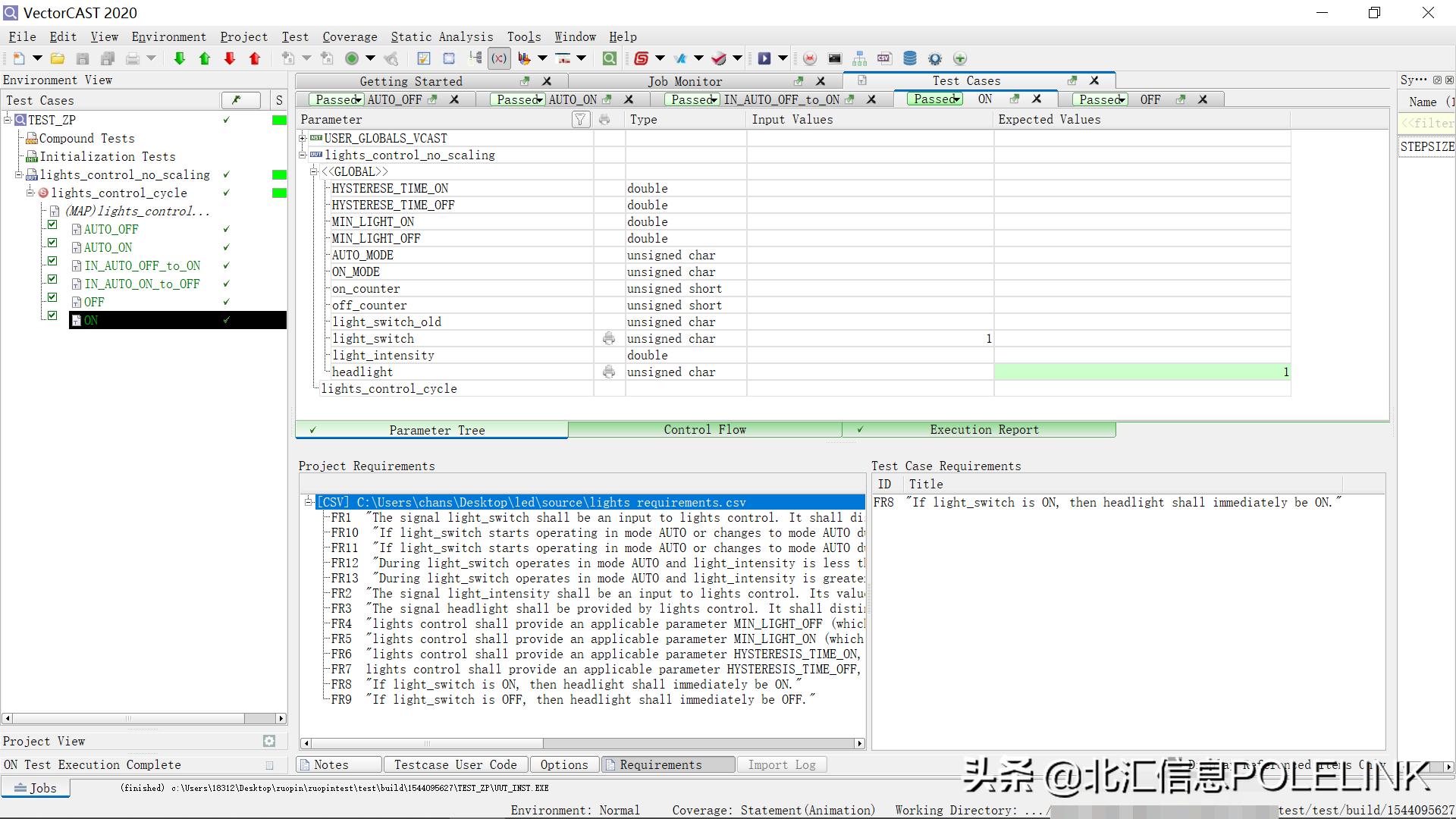Image resolution: width=1456 pixels, height=819 pixels.
Task: Click the CSV toolbar icon
Action: 884,58
